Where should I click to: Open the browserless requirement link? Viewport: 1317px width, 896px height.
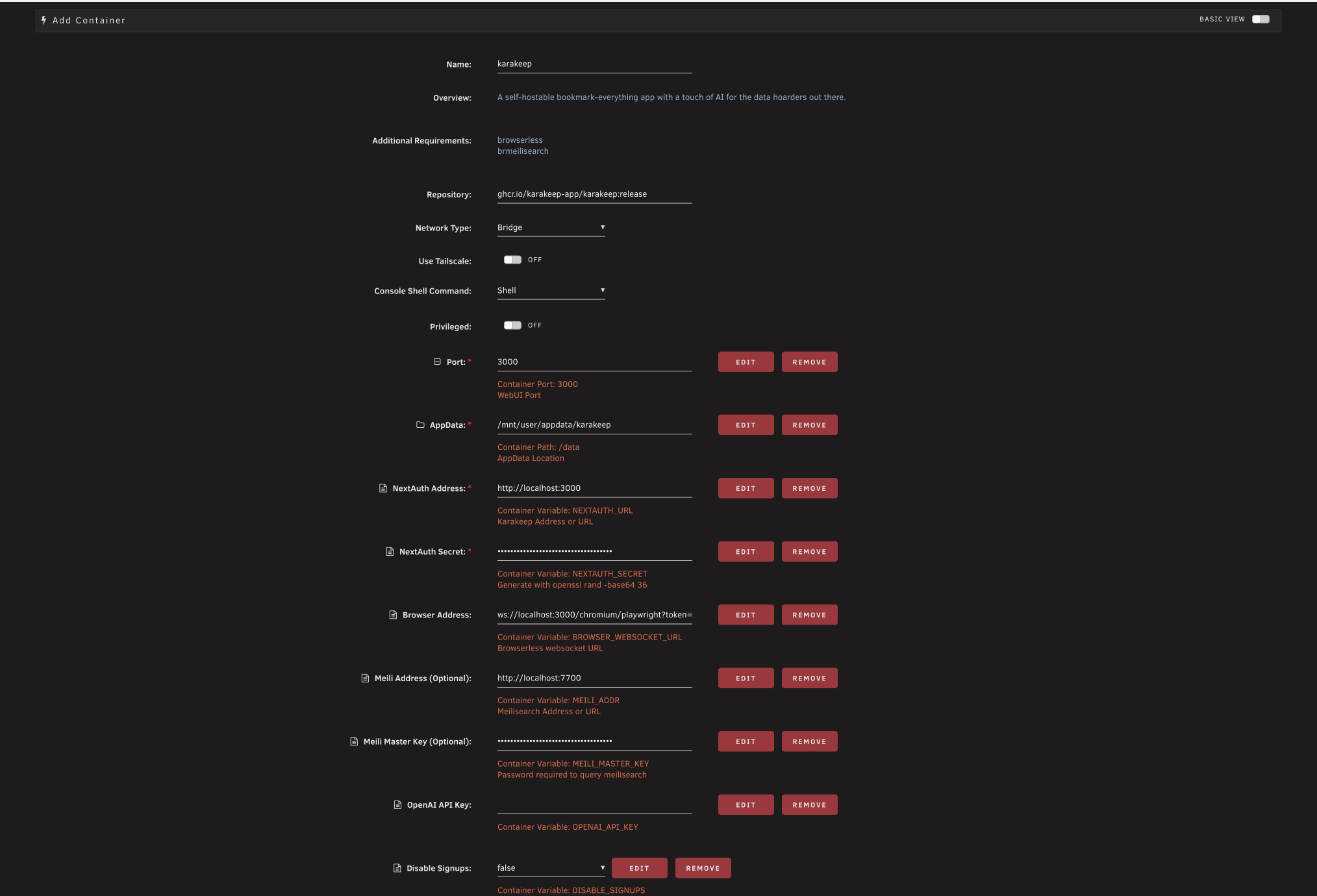pyautogui.click(x=520, y=140)
